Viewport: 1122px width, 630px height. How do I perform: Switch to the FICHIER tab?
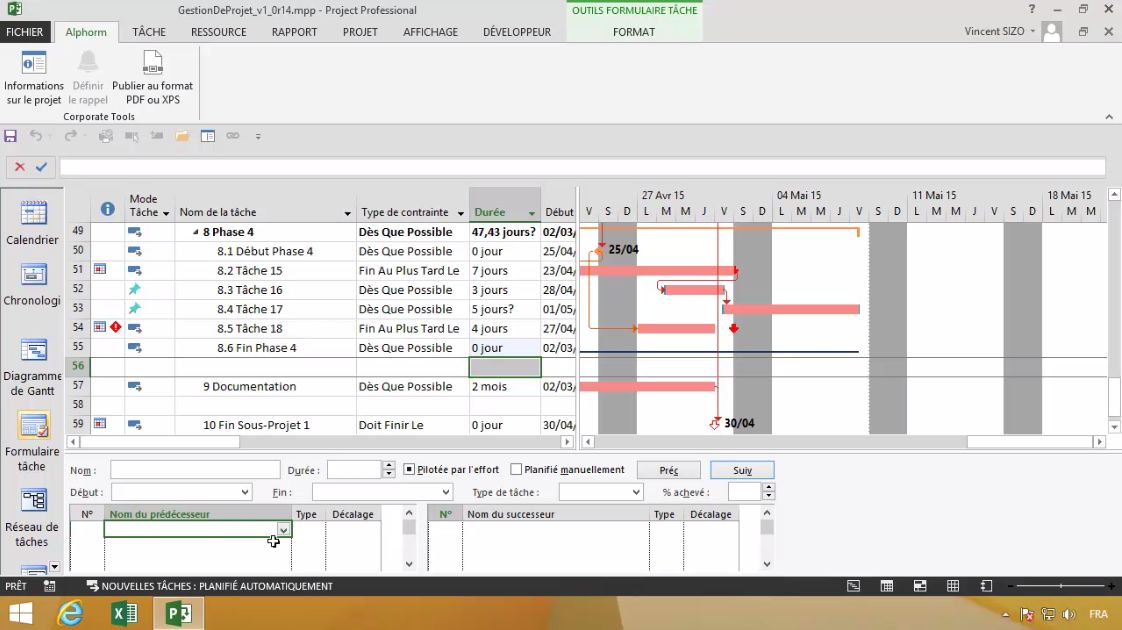pos(25,32)
